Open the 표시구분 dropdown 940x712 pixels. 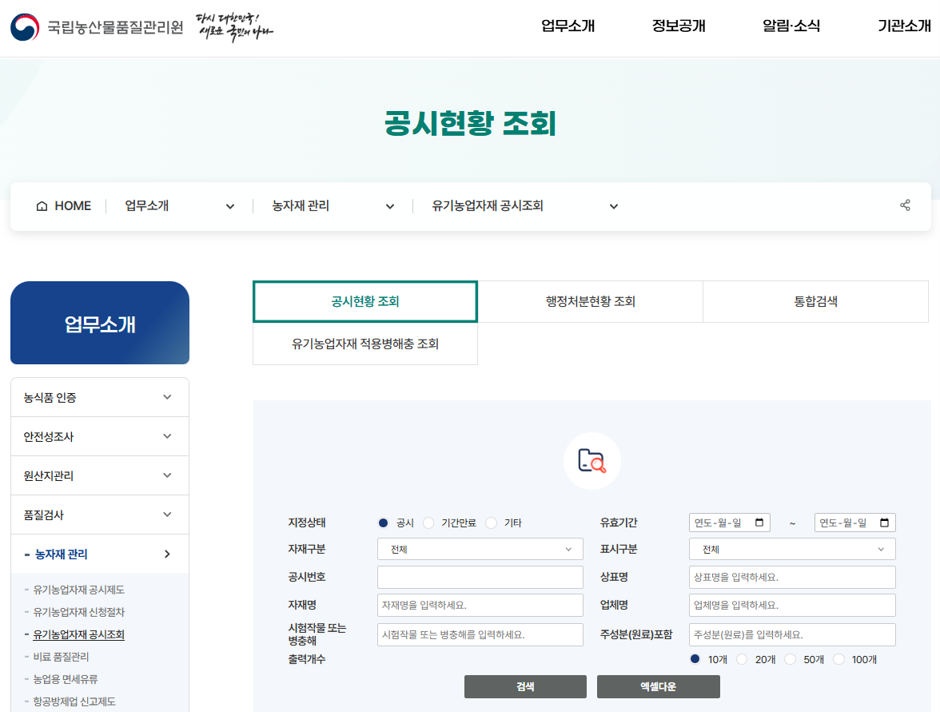pos(790,549)
